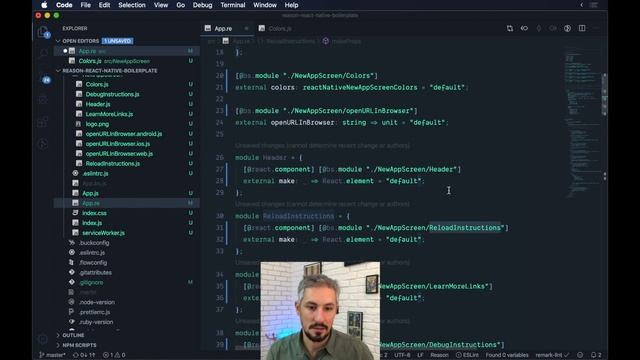Viewport: 640px width, 360px height.
Task: Open the Extensions view in activity bar
Action: 43,122
